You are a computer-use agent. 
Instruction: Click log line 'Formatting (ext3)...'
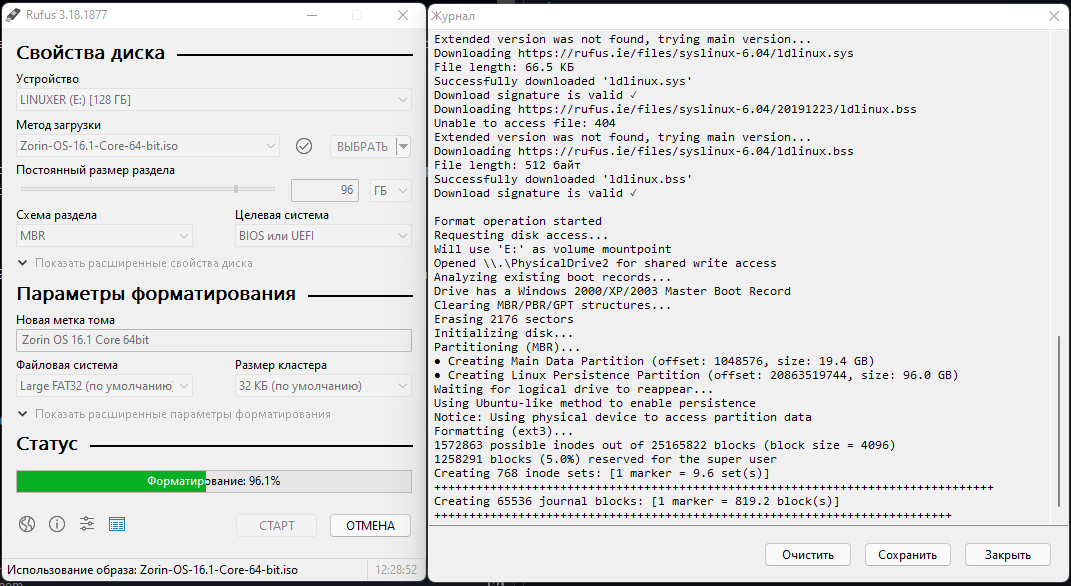pos(503,431)
